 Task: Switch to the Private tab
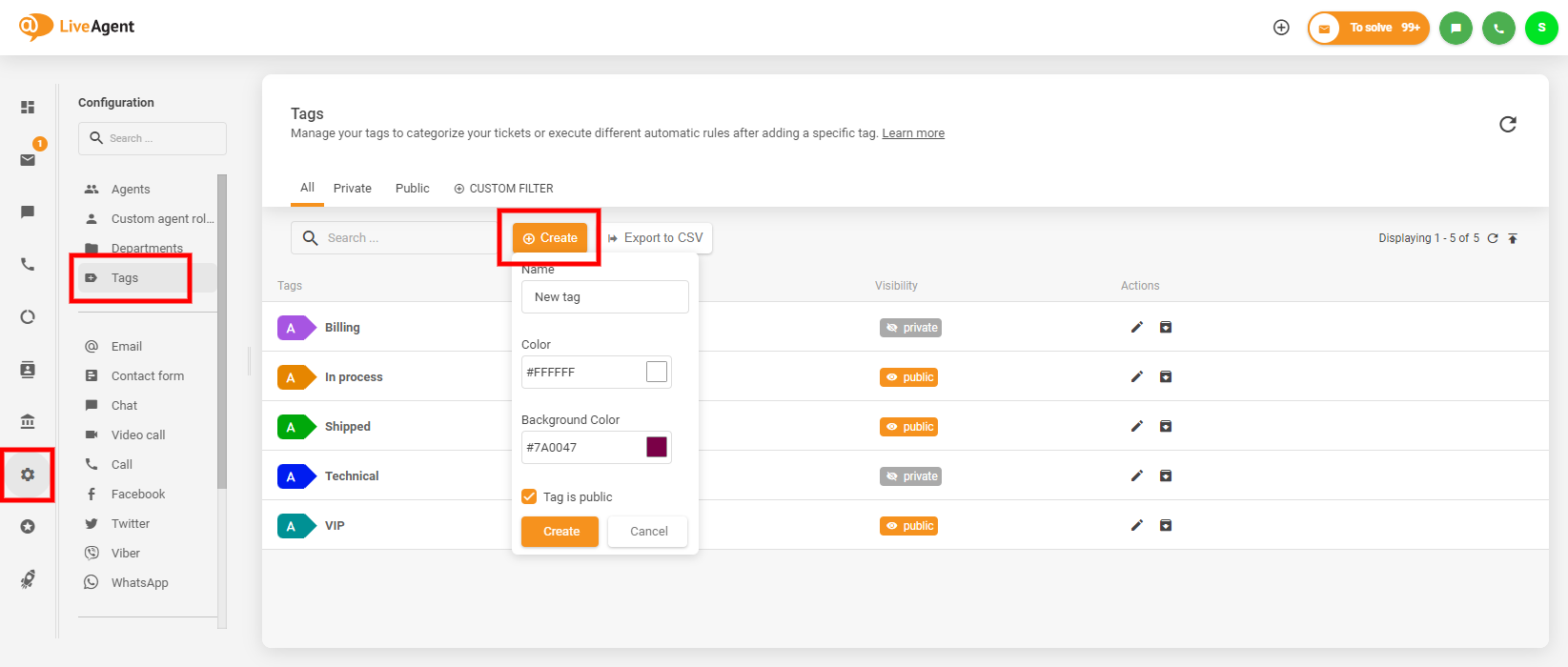click(352, 189)
